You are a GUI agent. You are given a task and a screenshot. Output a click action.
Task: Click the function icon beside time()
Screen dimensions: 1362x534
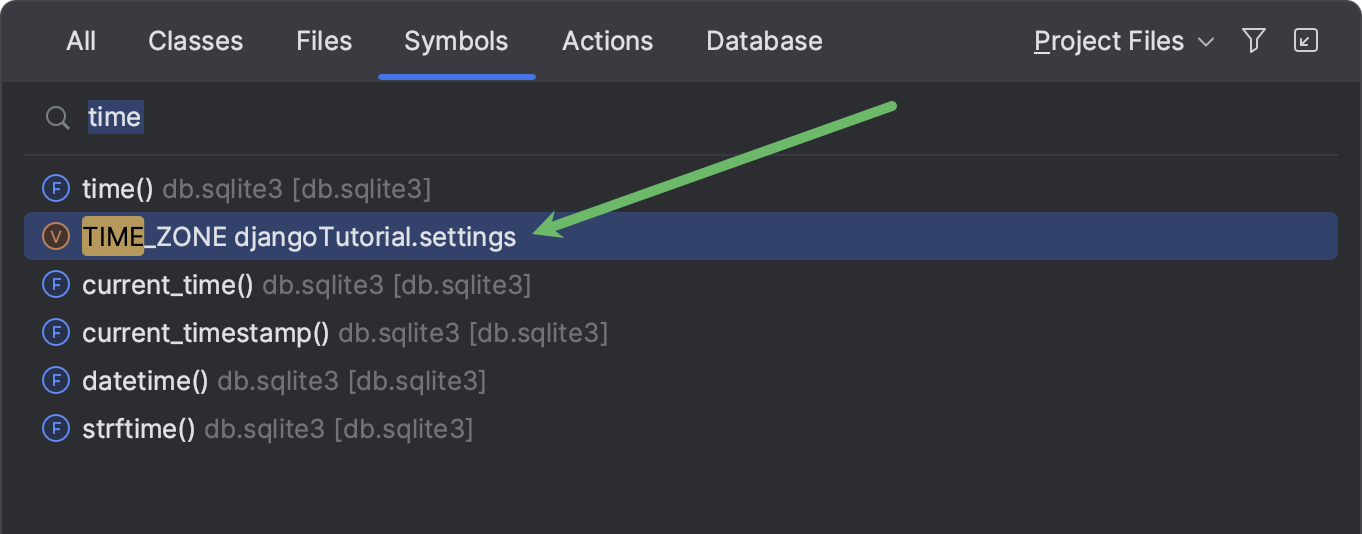[55, 188]
